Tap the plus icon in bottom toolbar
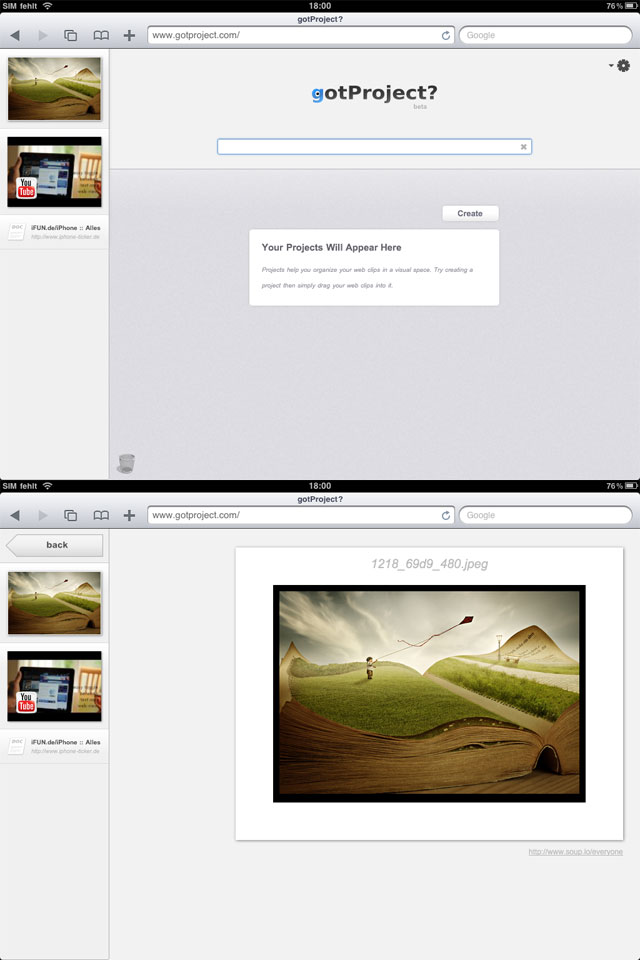The image size is (640, 960). 129,516
